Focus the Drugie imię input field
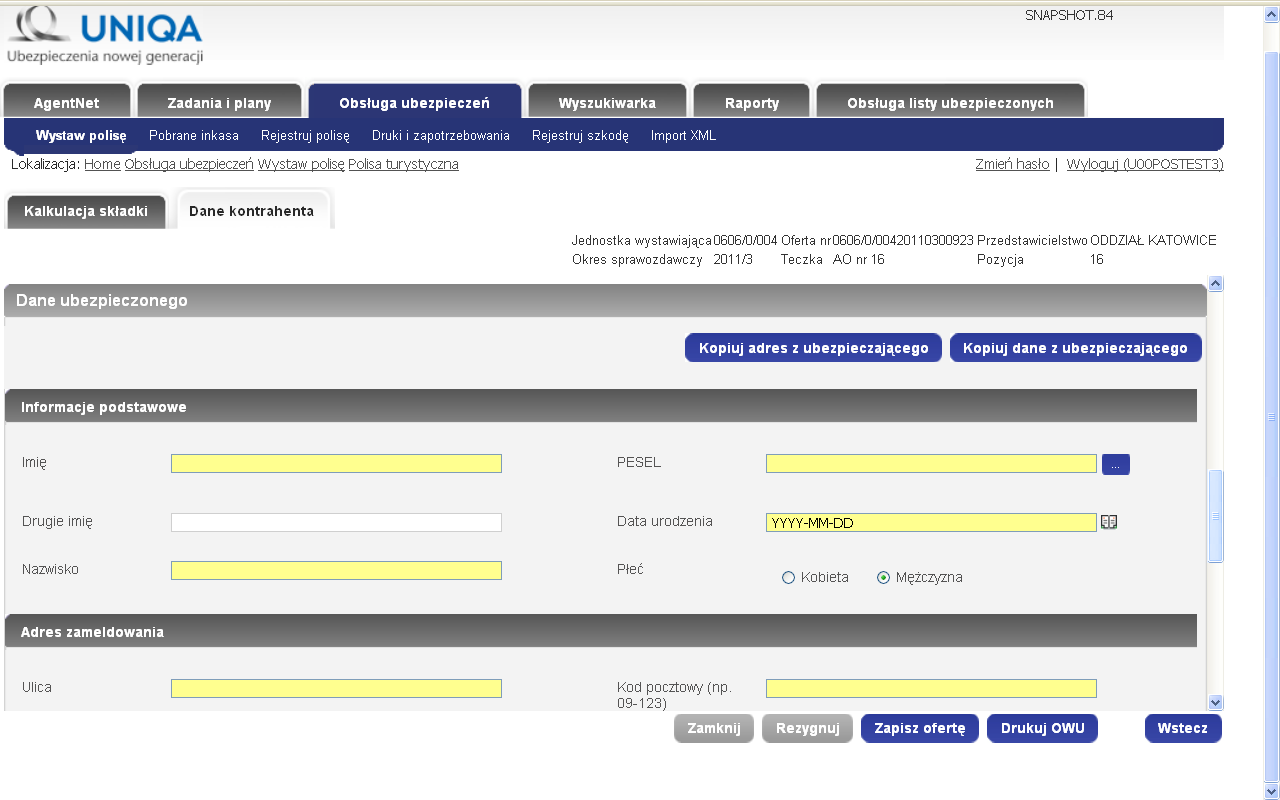Screen dimensions: 1280x800 (336, 522)
